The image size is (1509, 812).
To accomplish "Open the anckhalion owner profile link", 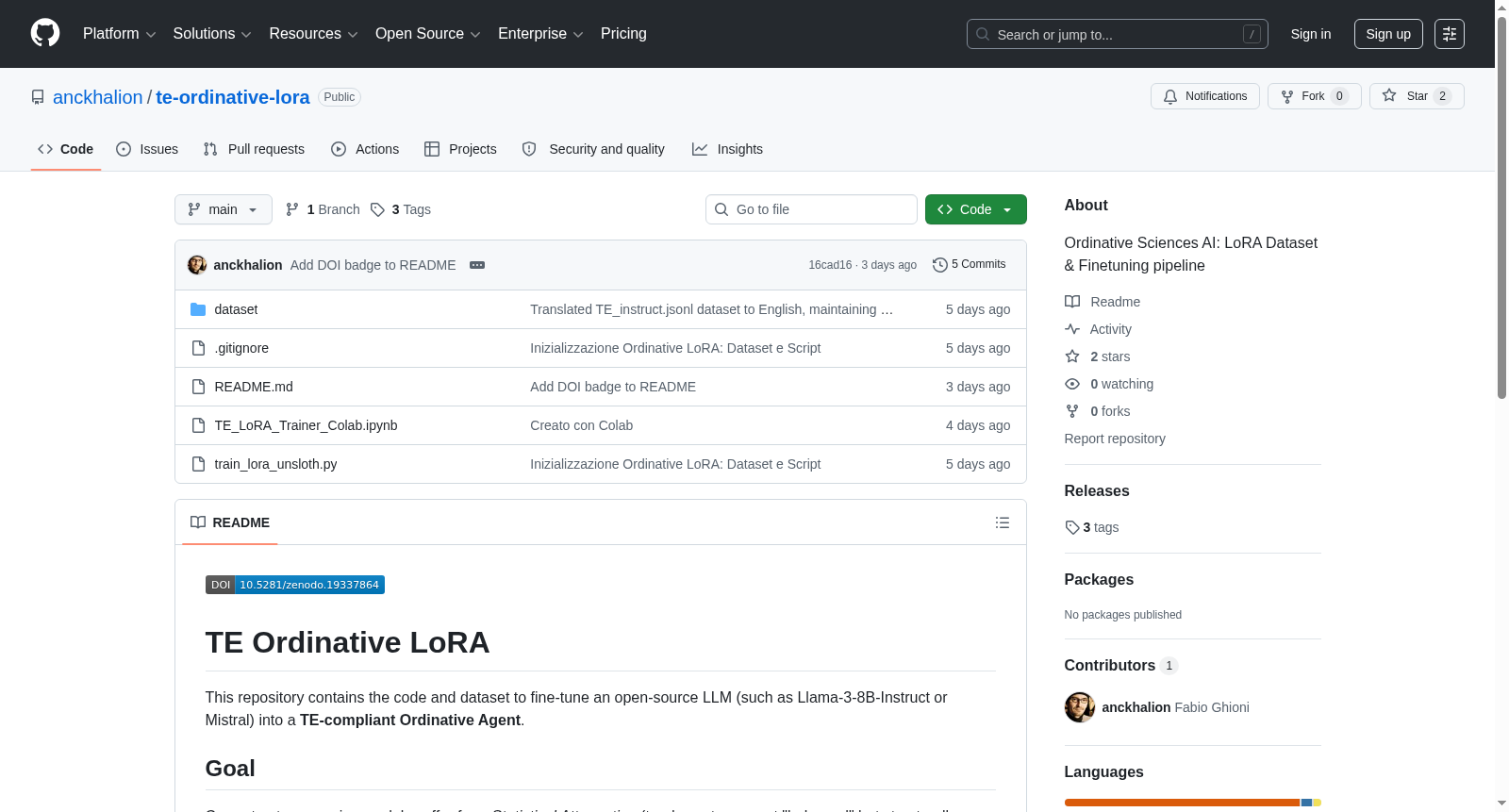I will tap(98, 97).
